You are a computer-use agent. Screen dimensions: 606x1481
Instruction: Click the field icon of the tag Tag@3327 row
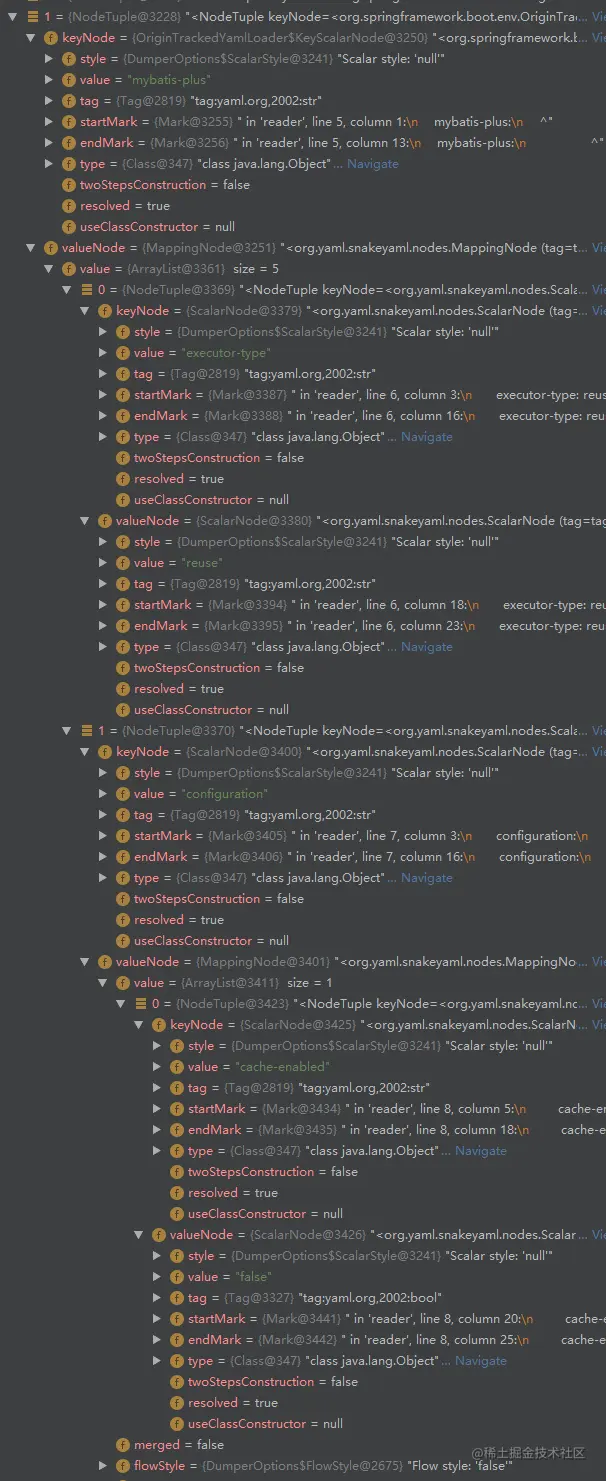177,1298
